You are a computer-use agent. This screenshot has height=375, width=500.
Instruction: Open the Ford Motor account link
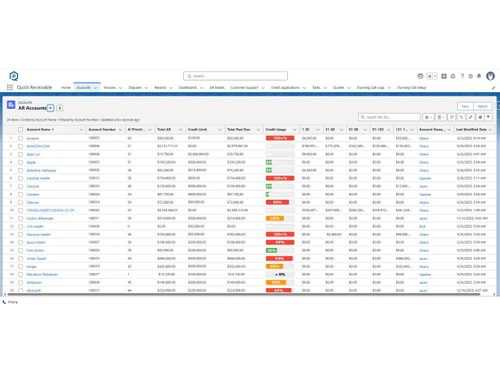pyautogui.click(x=35, y=251)
